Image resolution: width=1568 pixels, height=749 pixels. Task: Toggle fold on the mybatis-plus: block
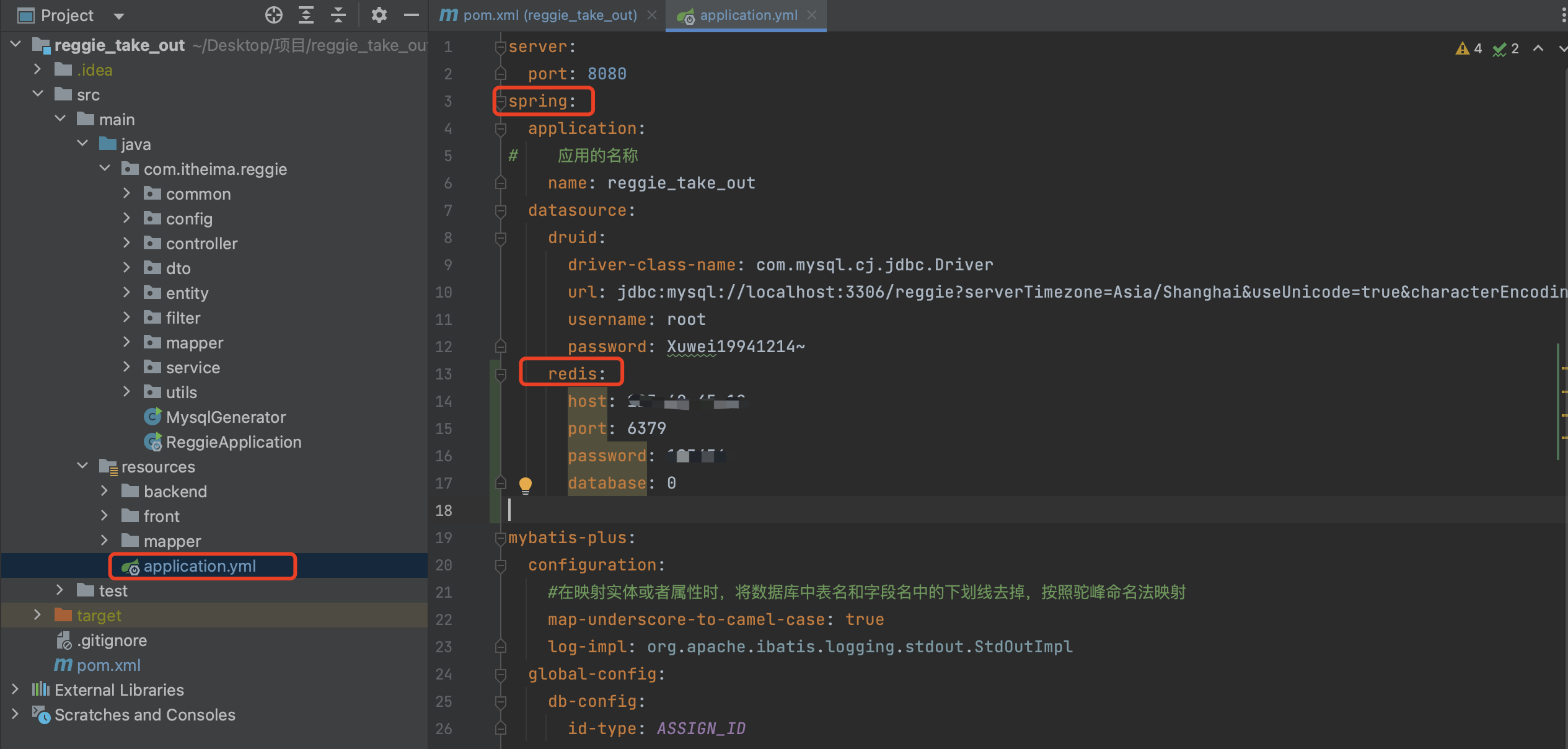[x=501, y=538]
